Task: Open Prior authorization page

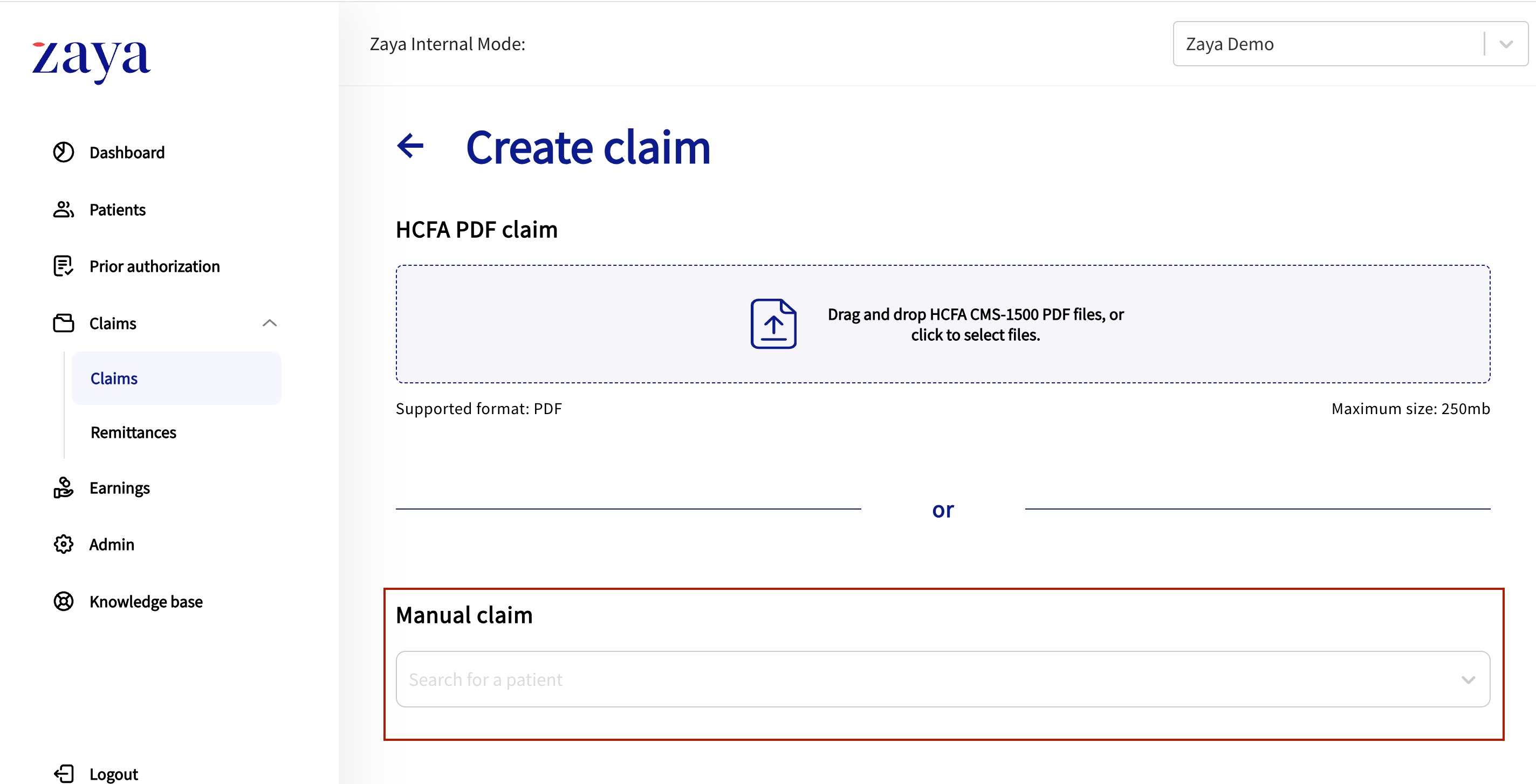Action: (x=154, y=266)
